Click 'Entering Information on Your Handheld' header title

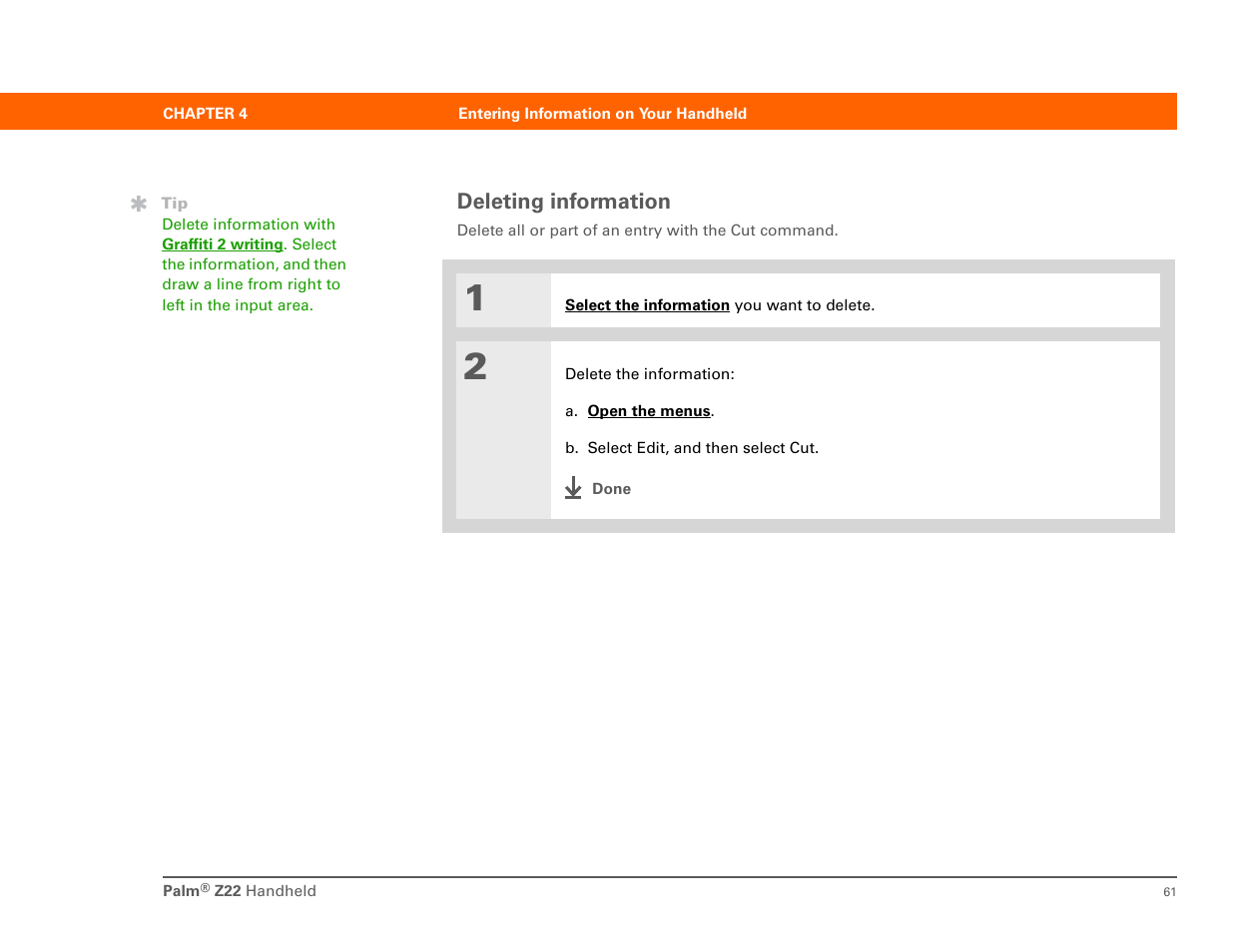coord(602,114)
